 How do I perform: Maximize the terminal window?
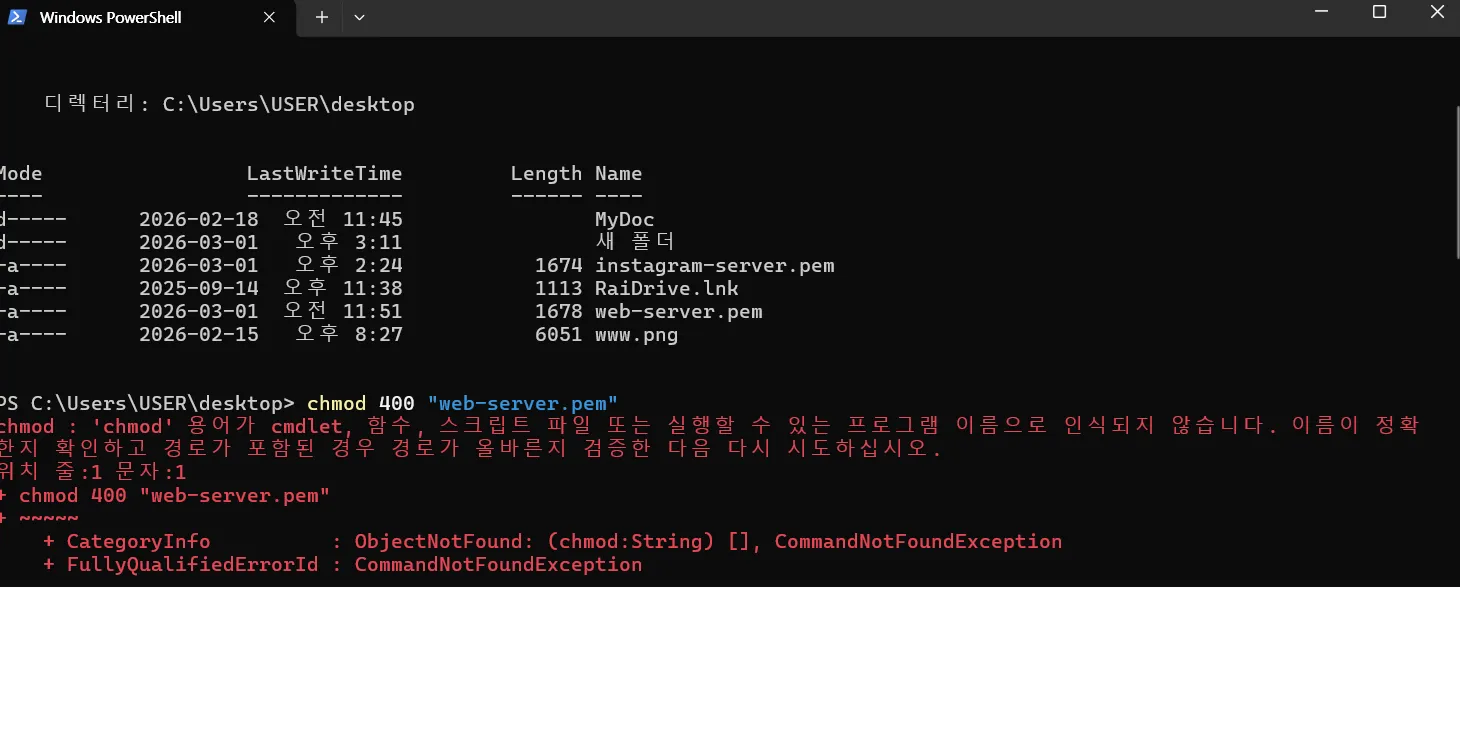[x=1379, y=12]
